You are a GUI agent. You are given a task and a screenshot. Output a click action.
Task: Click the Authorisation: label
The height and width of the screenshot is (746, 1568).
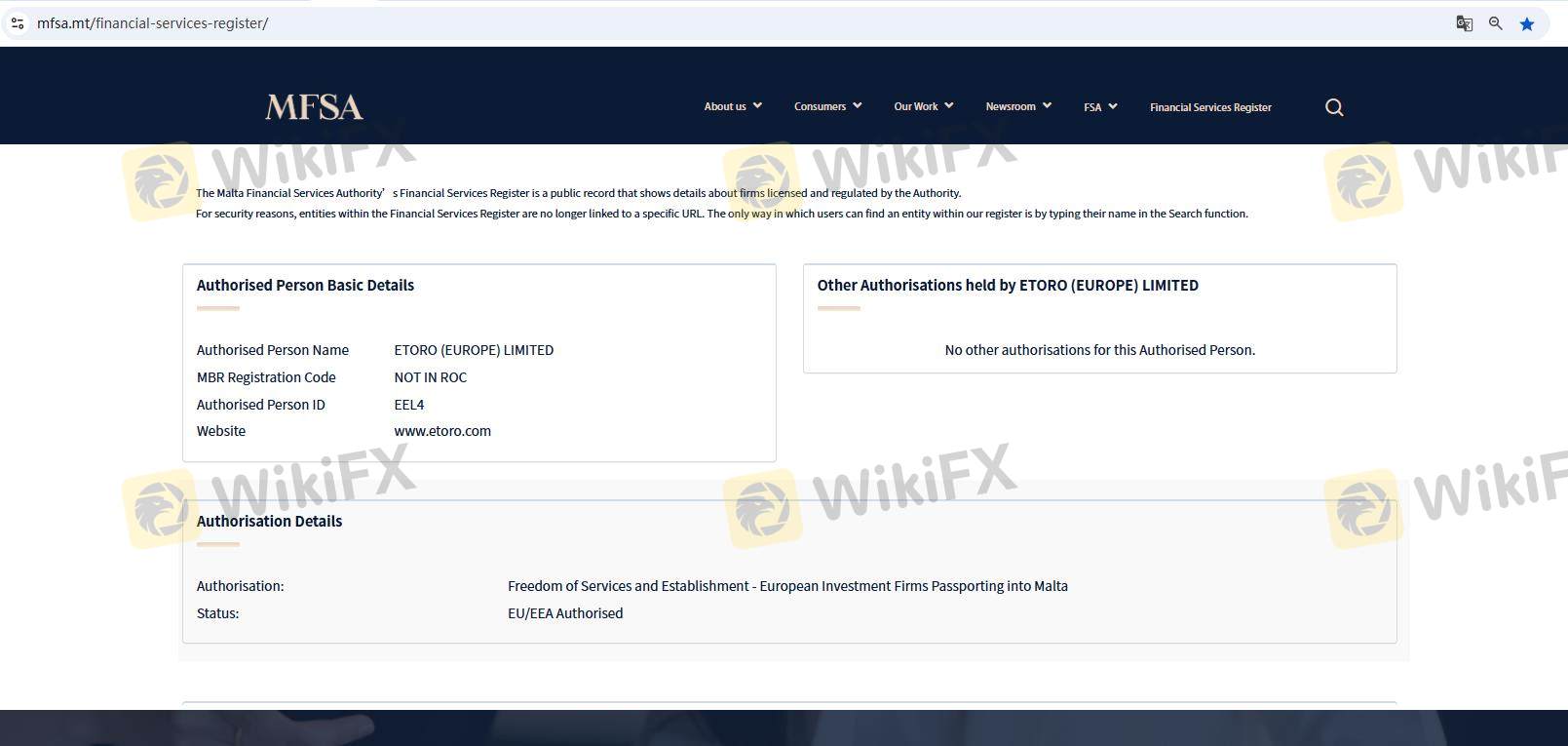pos(240,586)
